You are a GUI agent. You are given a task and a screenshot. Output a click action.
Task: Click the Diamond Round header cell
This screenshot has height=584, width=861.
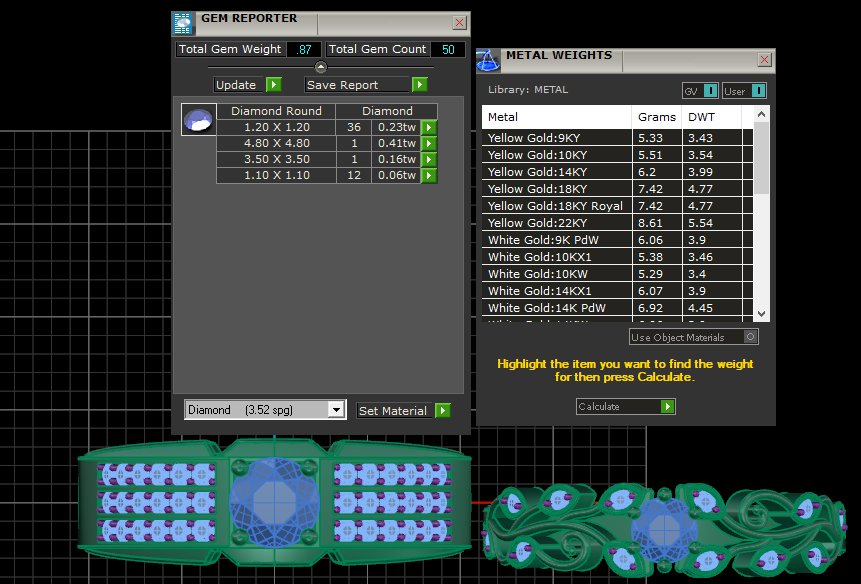click(x=276, y=111)
